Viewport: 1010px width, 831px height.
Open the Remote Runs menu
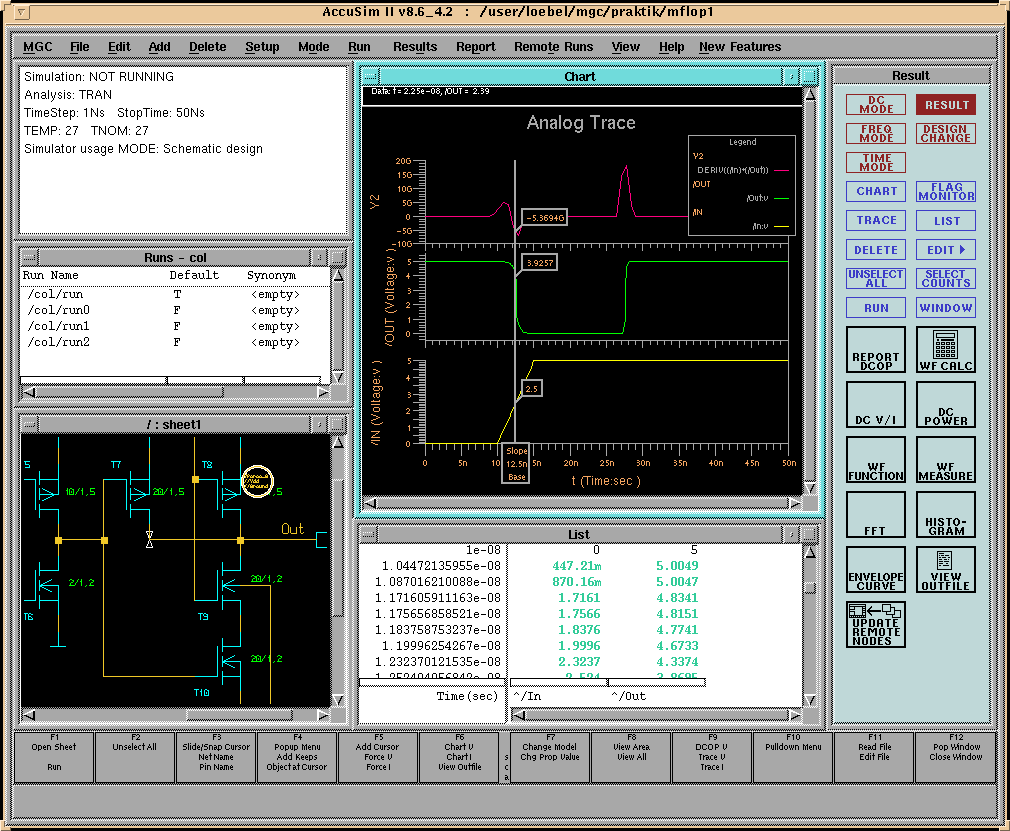(553, 47)
